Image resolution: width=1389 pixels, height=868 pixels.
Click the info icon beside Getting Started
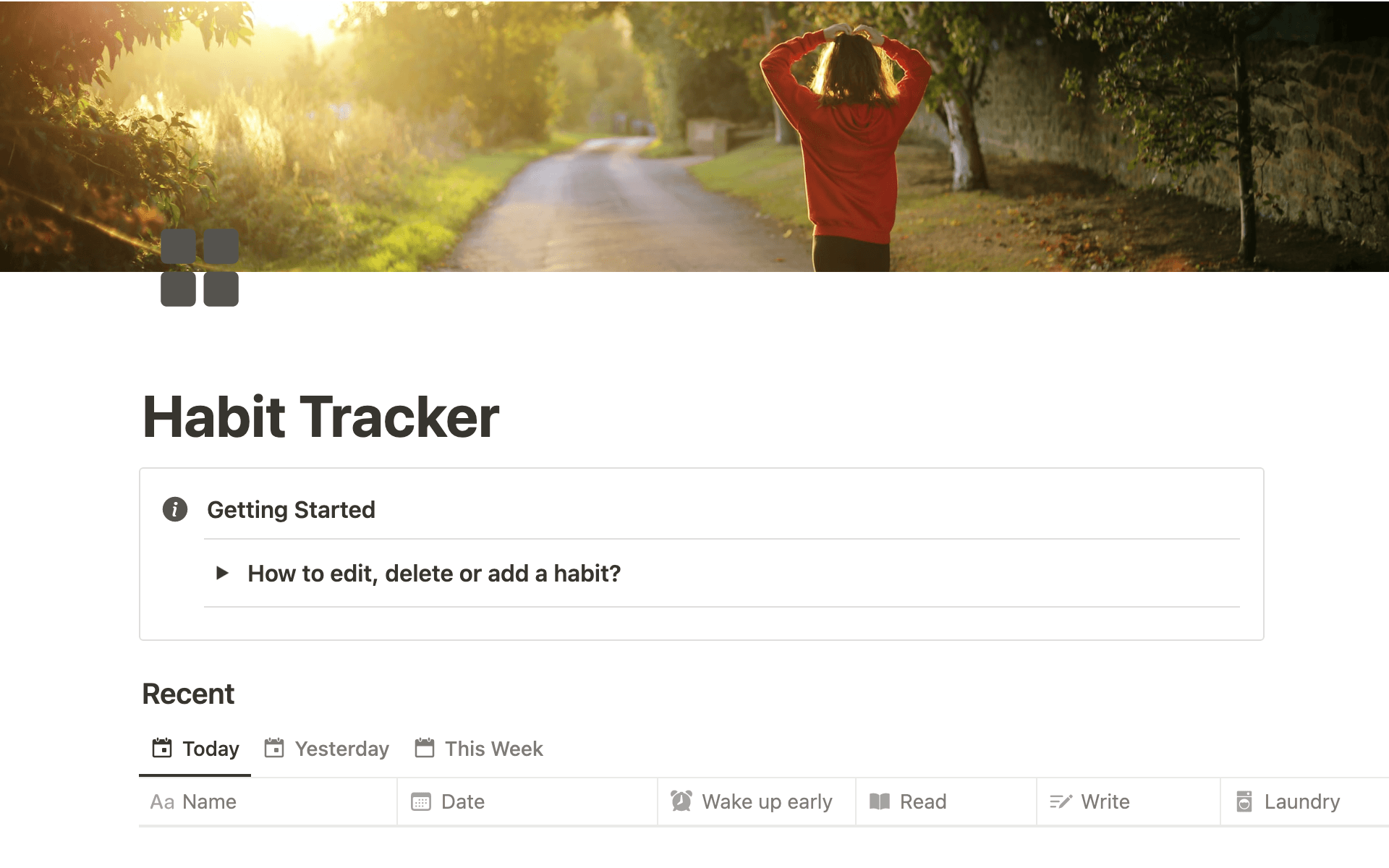[x=175, y=509]
